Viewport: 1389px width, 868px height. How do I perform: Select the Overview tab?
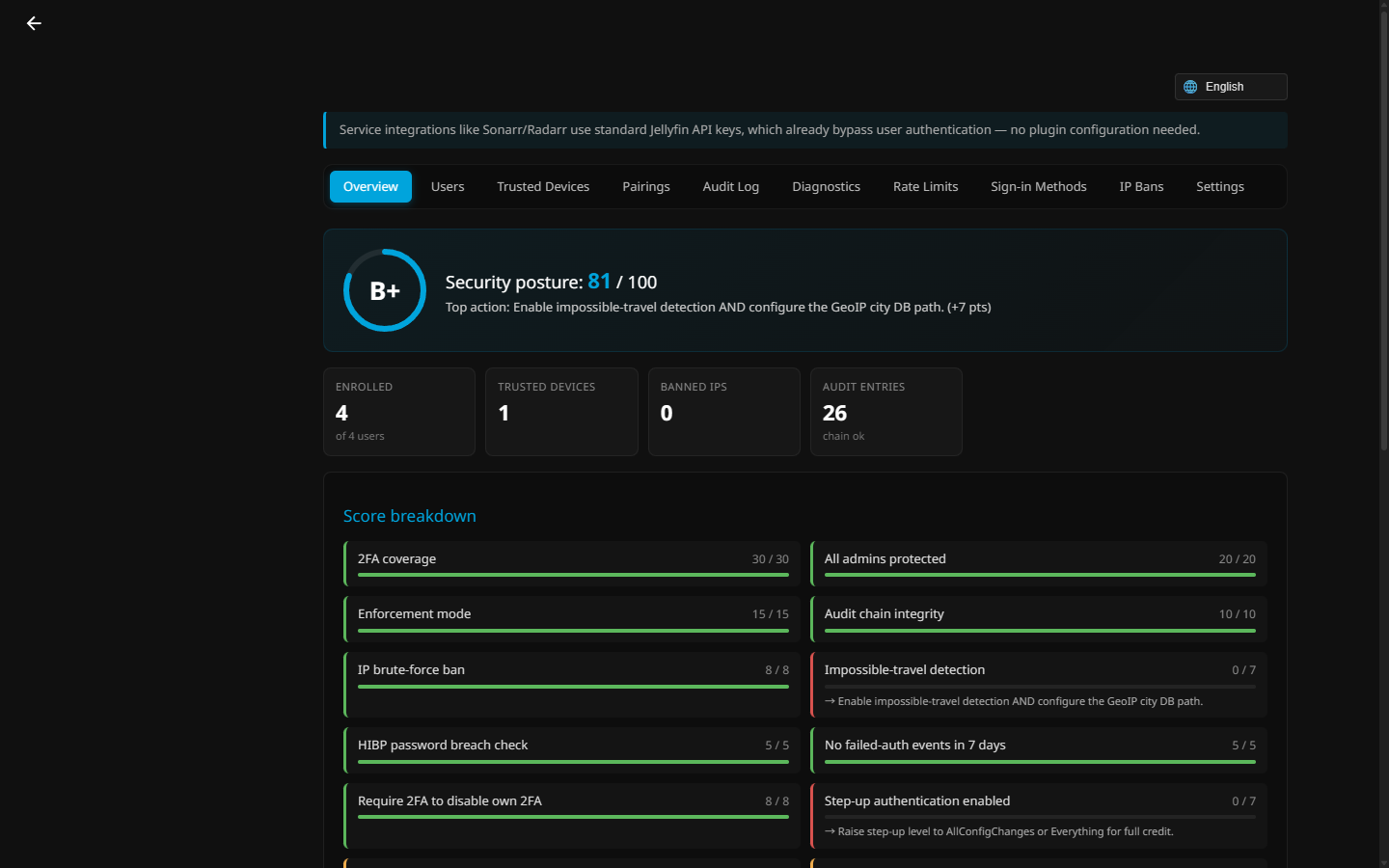click(370, 187)
